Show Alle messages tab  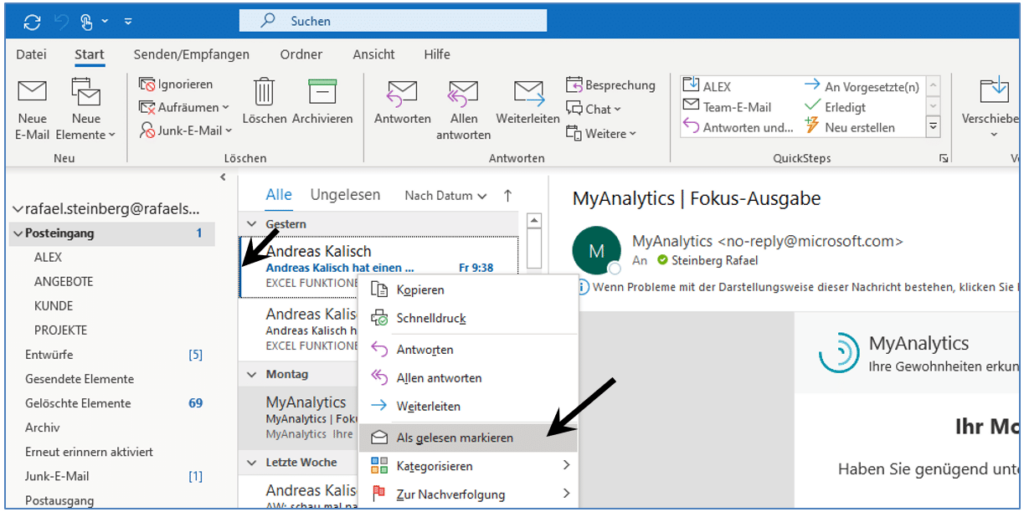click(279, 195)
